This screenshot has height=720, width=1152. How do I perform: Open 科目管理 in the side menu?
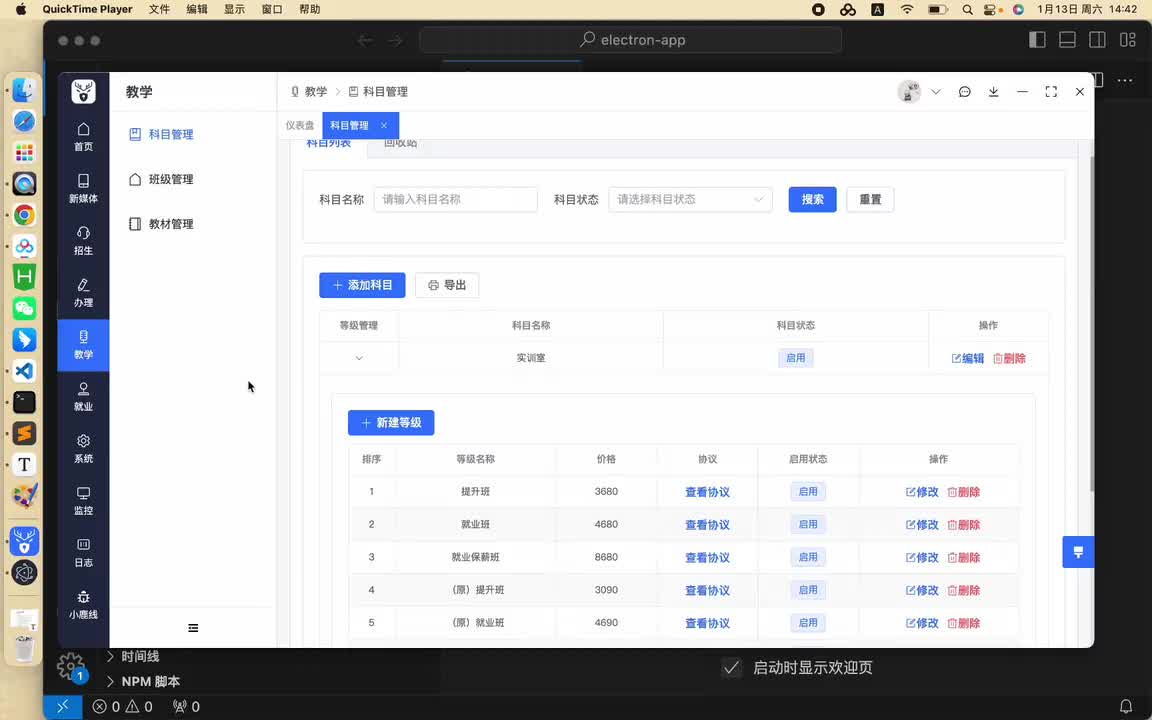point(162,134)
